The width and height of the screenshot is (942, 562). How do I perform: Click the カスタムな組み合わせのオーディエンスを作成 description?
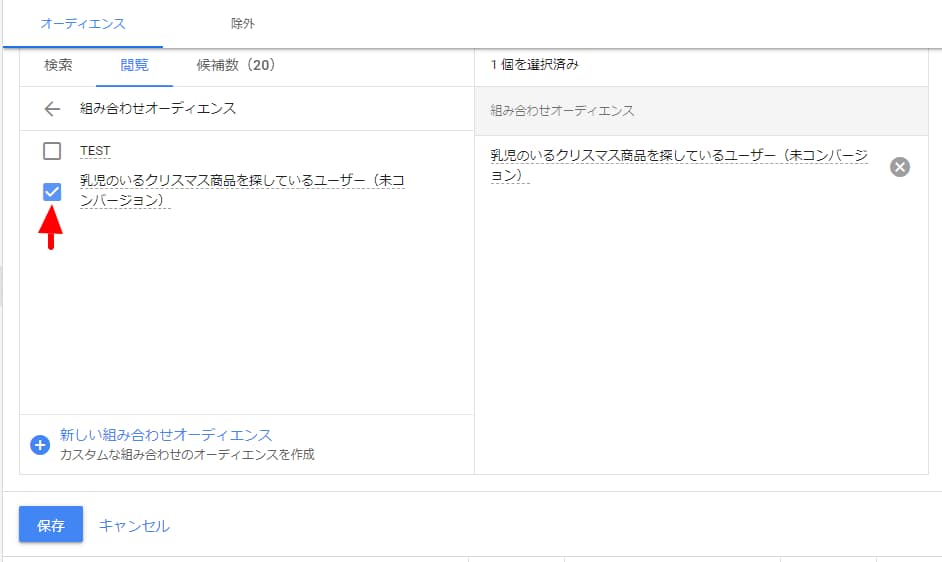[x=187, y=454]
